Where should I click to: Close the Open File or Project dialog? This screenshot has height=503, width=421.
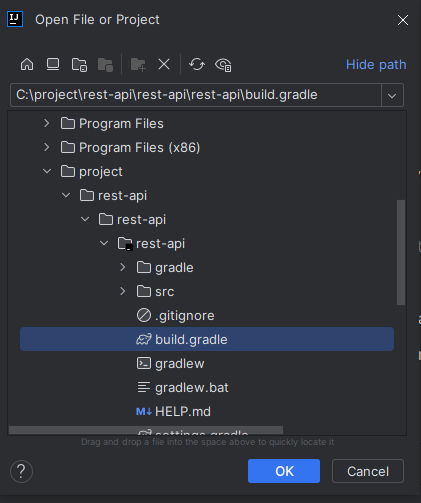click(403, 20)
